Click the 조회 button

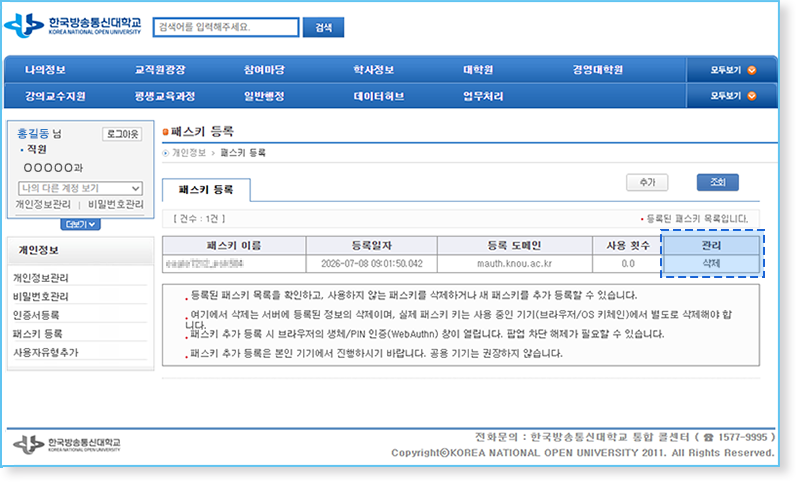point(717,182)
